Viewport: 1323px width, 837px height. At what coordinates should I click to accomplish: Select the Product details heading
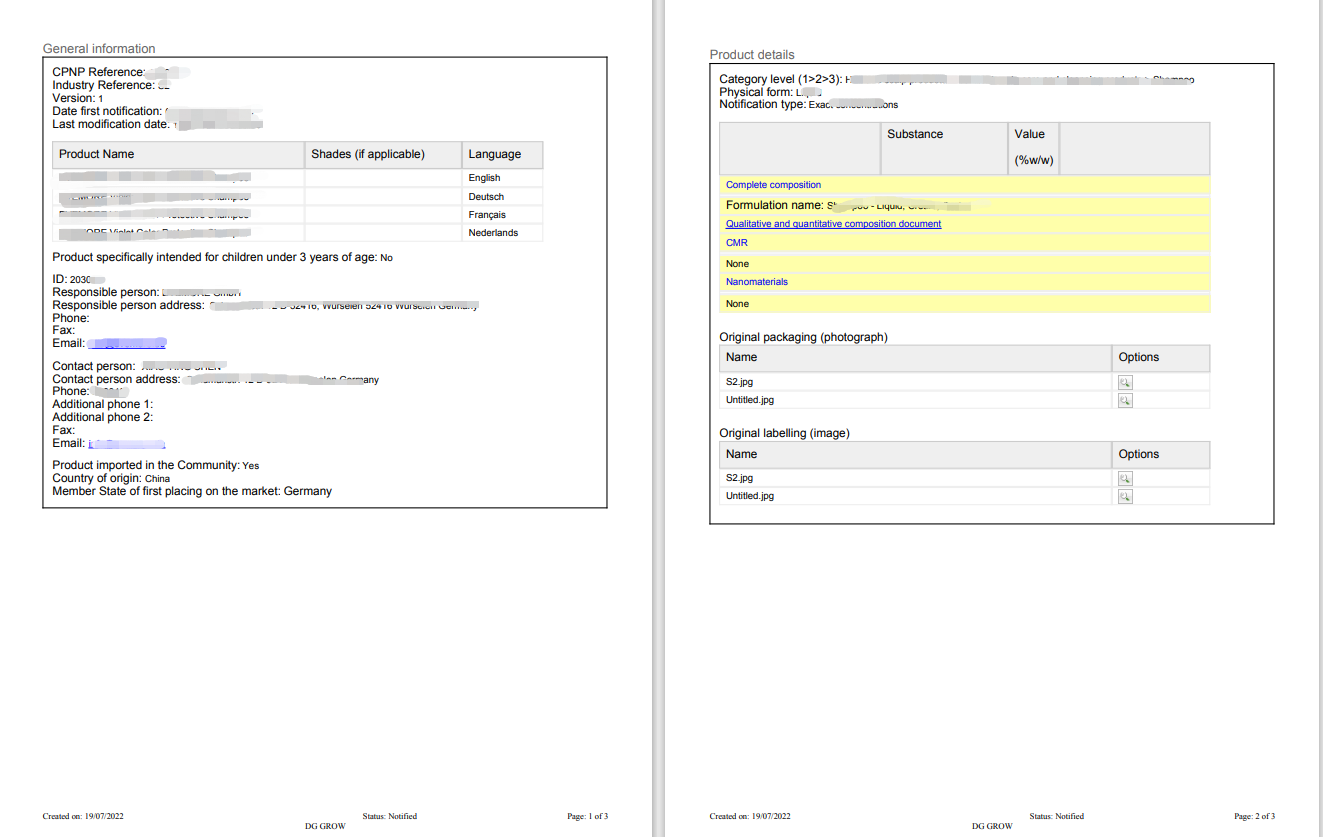[752, 54]
